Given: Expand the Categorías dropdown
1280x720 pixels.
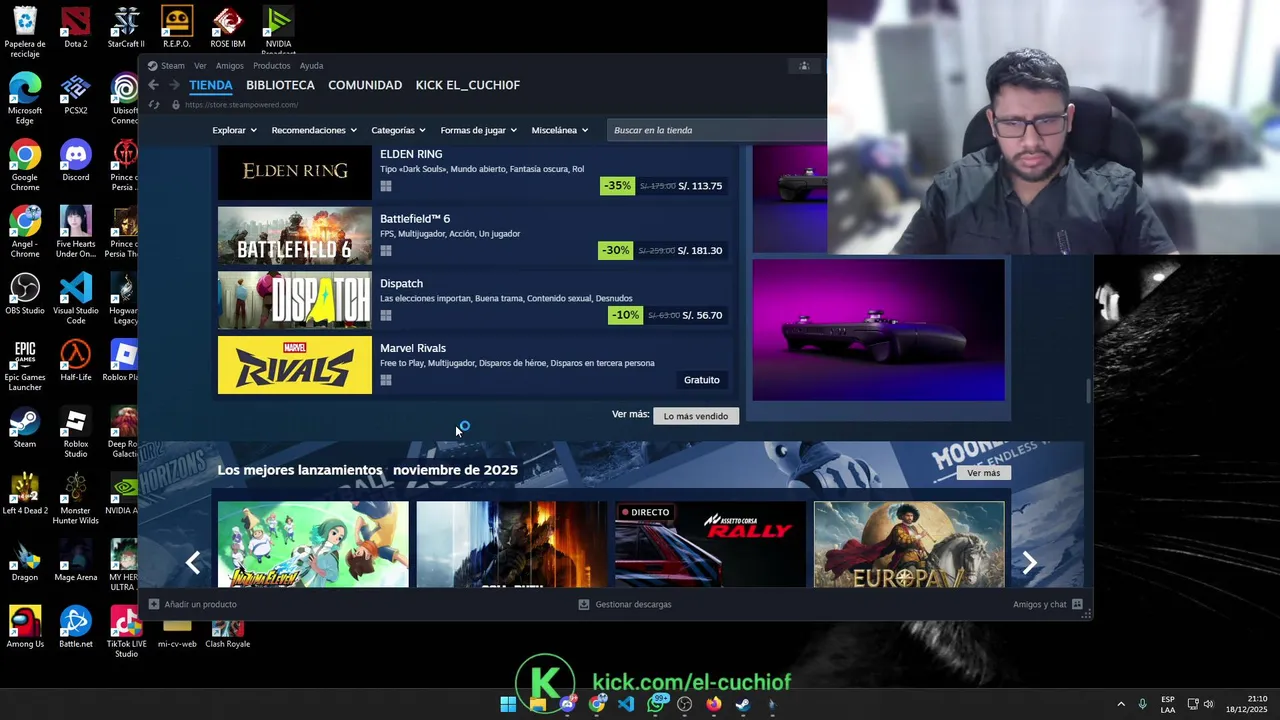Looking at the screenshot, I should [x=398, y=130].
